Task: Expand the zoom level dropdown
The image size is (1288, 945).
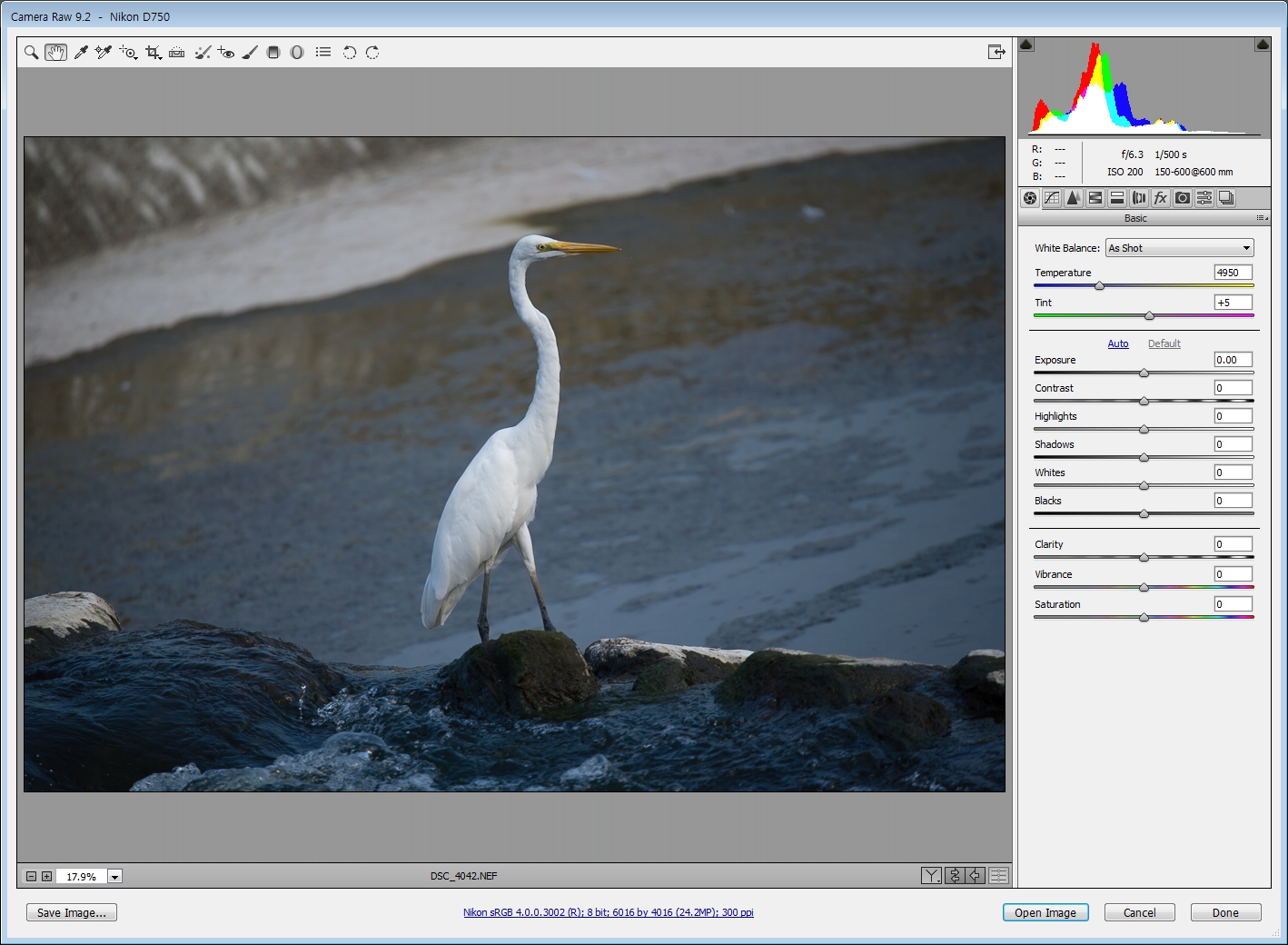Action: tap(115, 877)
